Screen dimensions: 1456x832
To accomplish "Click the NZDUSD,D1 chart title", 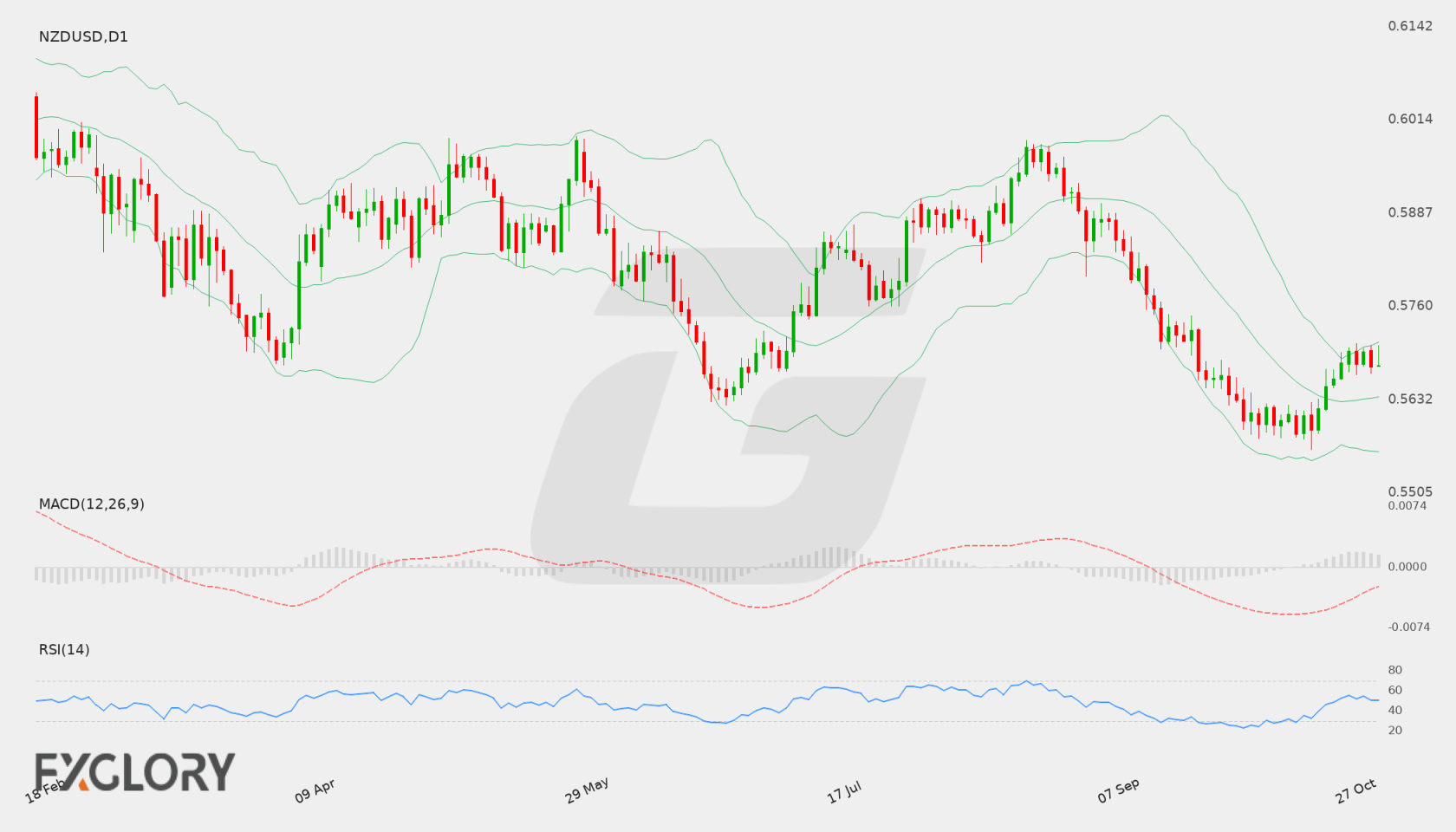I will coord(83,36).
